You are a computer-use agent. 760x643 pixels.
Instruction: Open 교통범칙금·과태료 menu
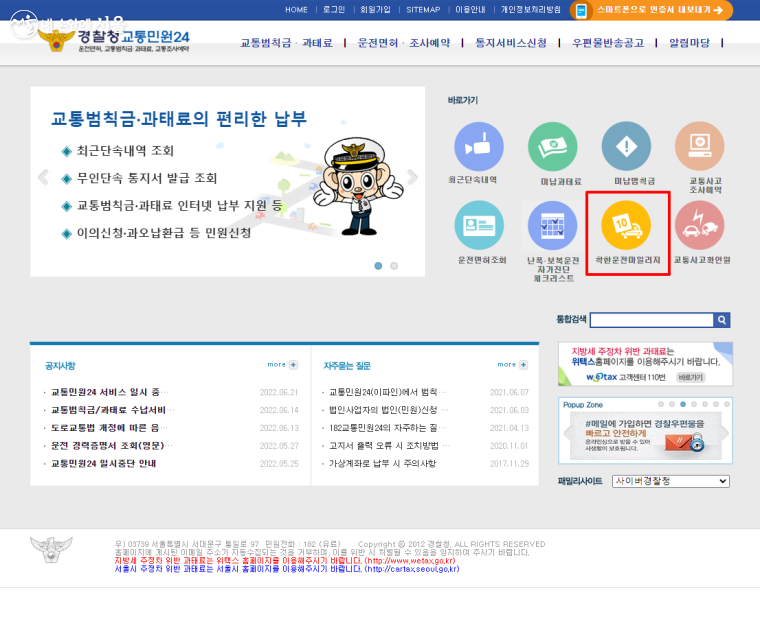286,43
